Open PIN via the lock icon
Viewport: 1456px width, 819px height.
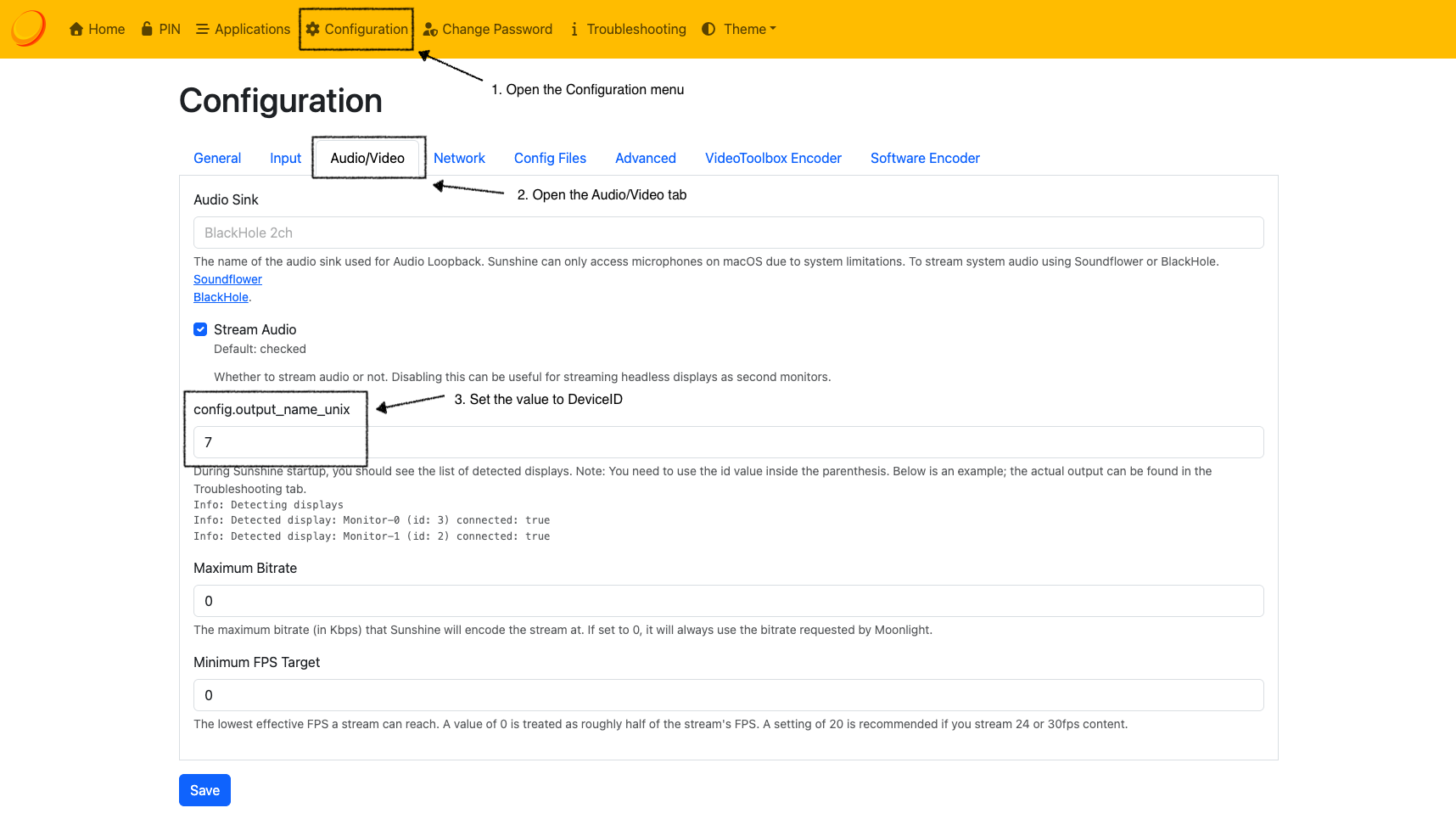point(146,28)
